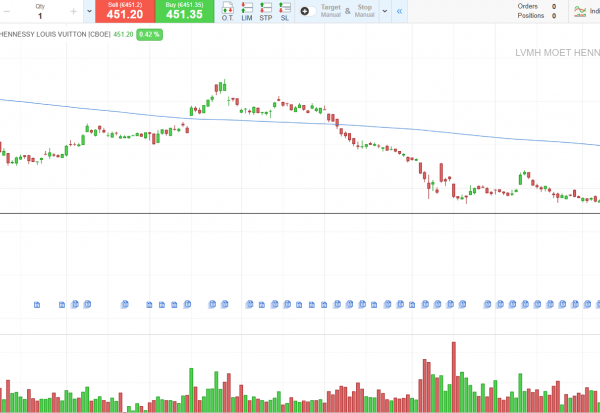Collapse the order toolbar with double chevron
This screenshot has width=600, height=413.
click(400, 11)
